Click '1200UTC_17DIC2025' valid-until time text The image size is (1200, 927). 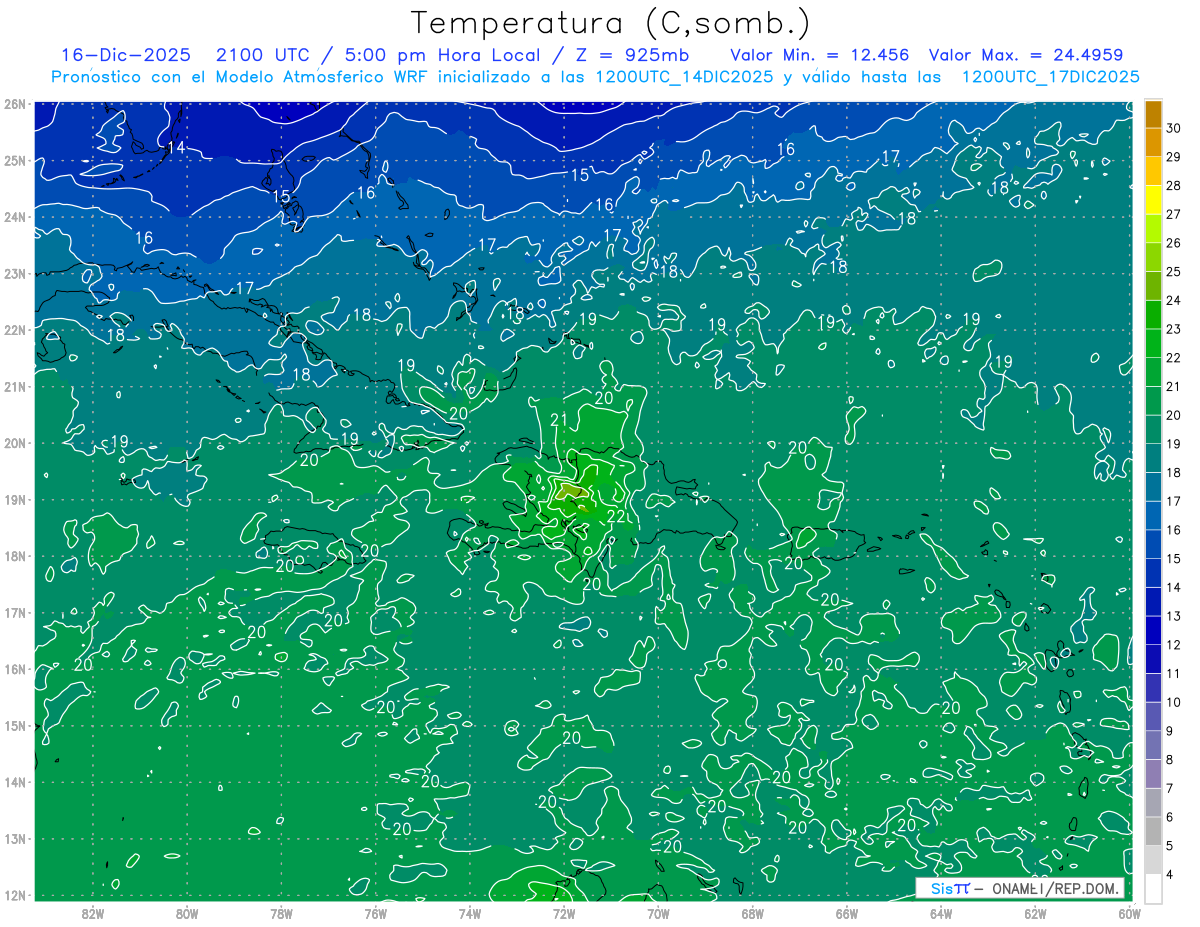click(x=1050, y=77)
